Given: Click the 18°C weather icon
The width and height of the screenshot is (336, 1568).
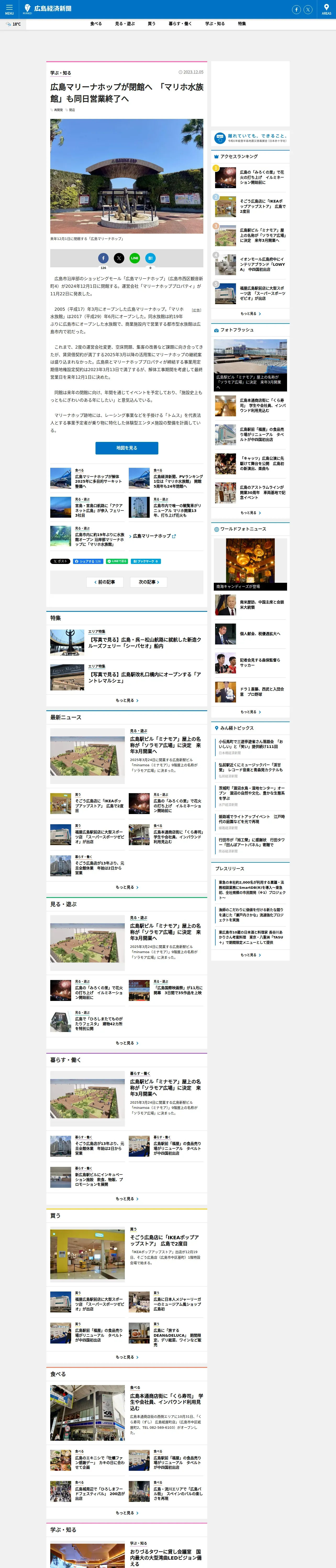Looking at the screenshot, I should pos(9,24).
